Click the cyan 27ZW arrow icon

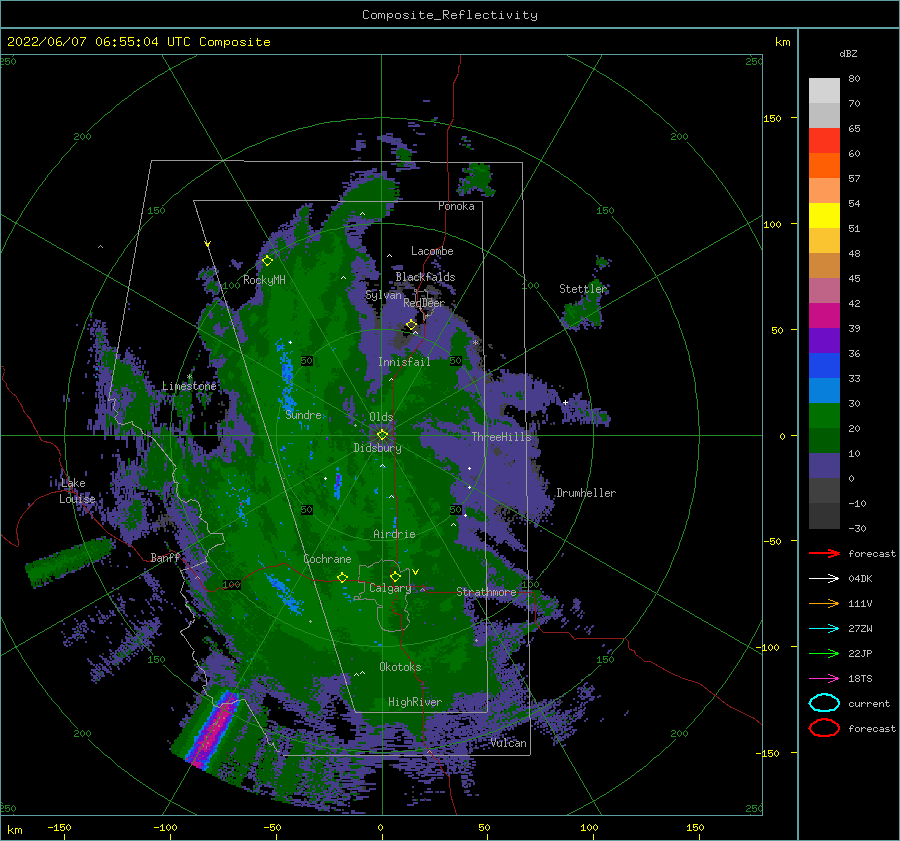(824, 628)
